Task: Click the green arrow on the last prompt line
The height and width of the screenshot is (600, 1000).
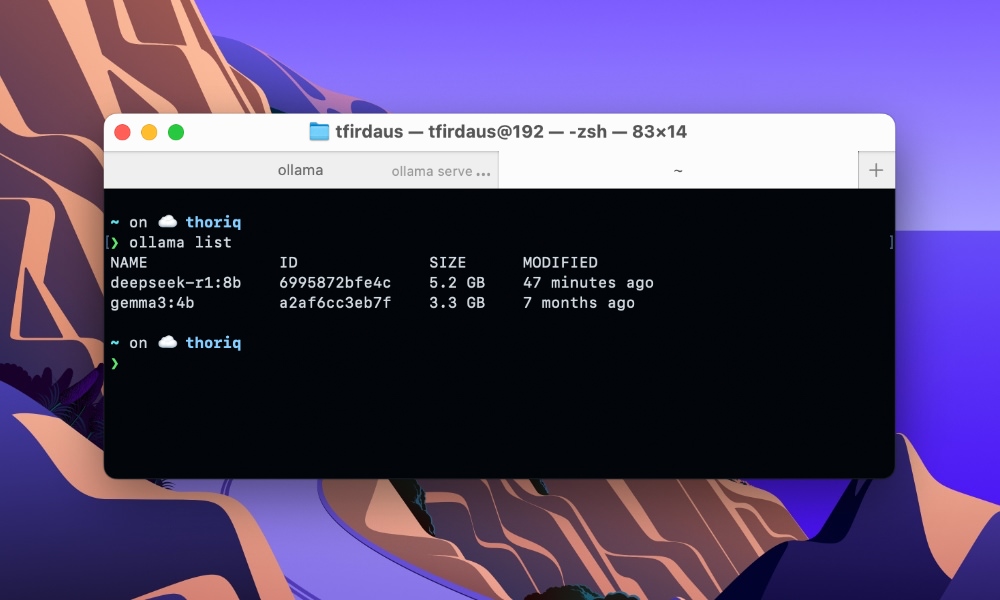Action: pos(117,362)
